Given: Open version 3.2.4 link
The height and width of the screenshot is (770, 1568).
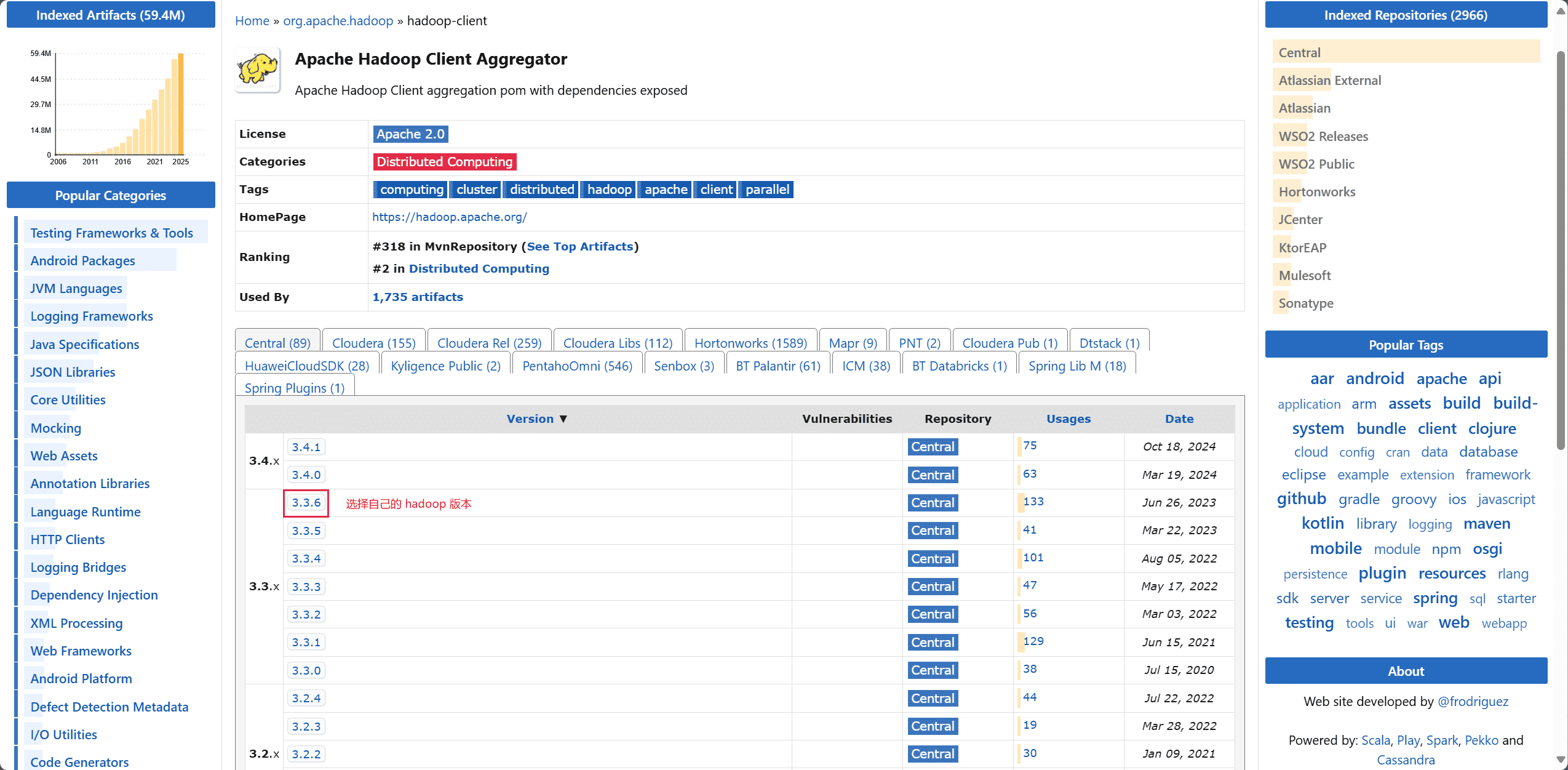Looking at the screenshot, I should pyautogui.click(x=306, y=698).
